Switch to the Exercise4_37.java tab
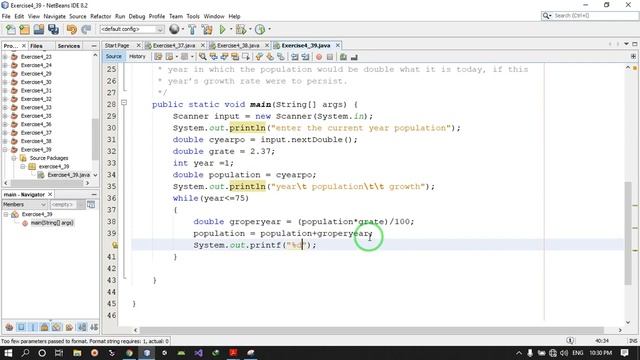Screen dimensions: 640x360 pos(174,45)
